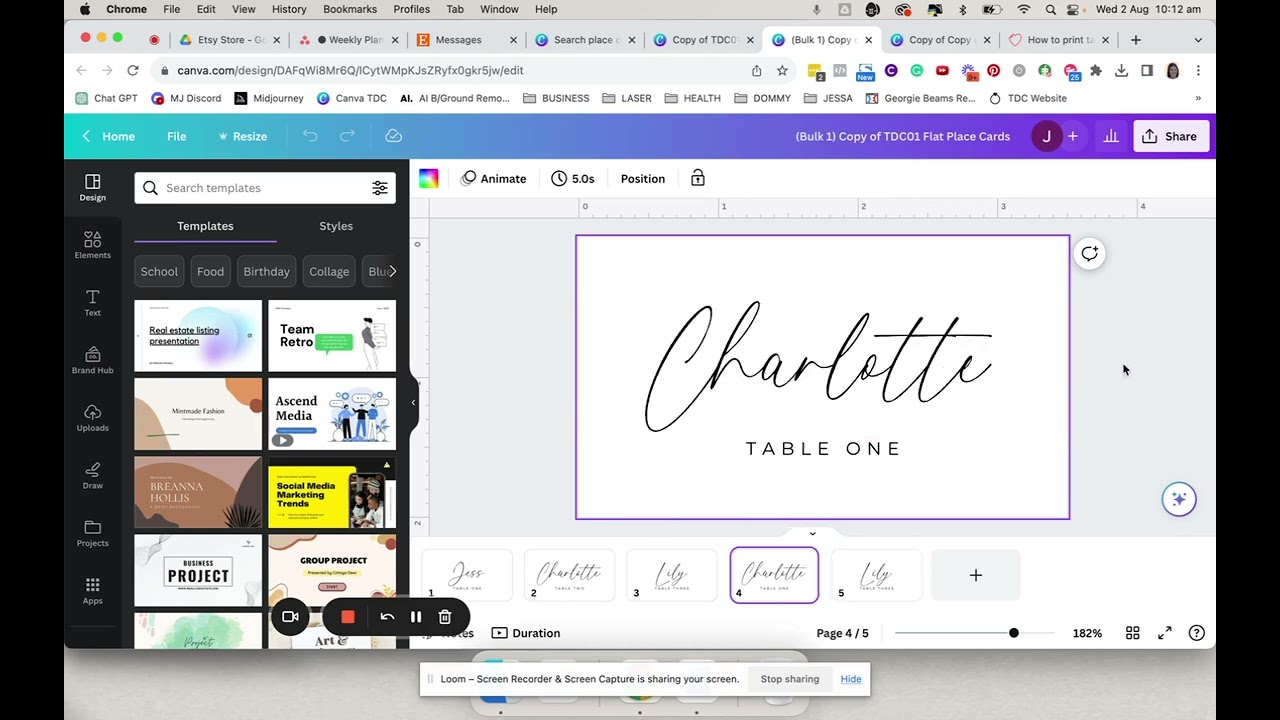Viewport: 1280px width, 720px height.
Task: Redo the action in Canva
Action: click(x=347, y=136)
